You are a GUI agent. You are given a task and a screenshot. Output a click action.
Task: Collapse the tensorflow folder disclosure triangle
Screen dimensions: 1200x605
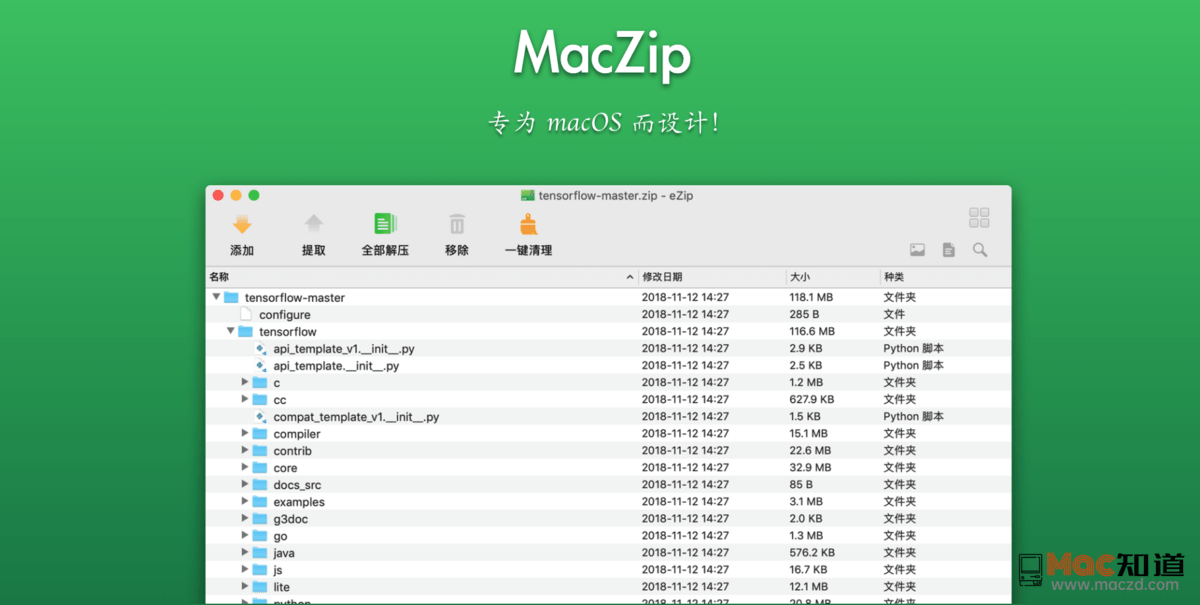point(229,331)
